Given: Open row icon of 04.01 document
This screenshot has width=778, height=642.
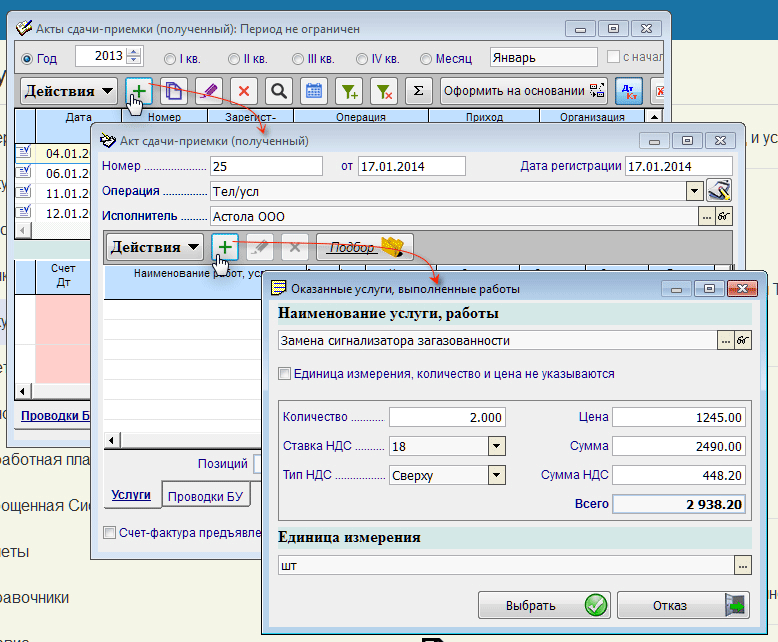Looking at the screenshot, I should pos(23,152).
